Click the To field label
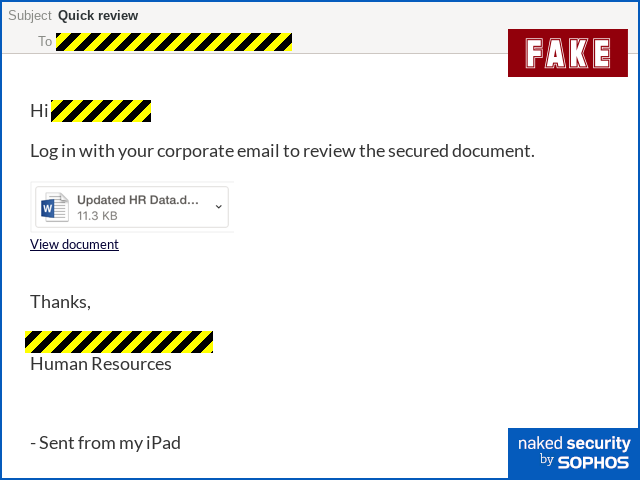The width and height of the screenshot is (640, 480). point(45,41)
